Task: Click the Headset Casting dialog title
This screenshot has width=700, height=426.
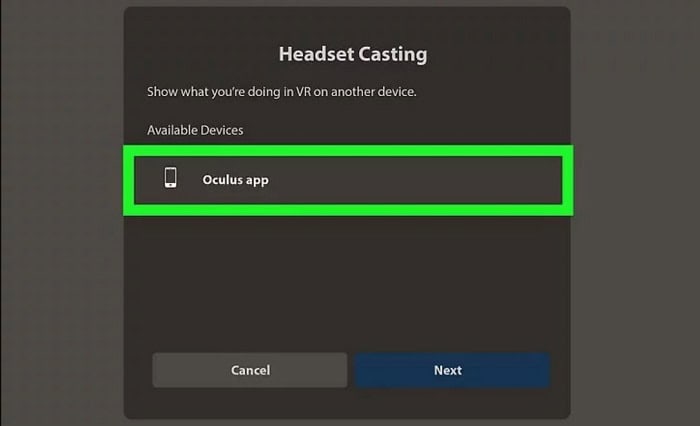Action: (x=353, y=54)
